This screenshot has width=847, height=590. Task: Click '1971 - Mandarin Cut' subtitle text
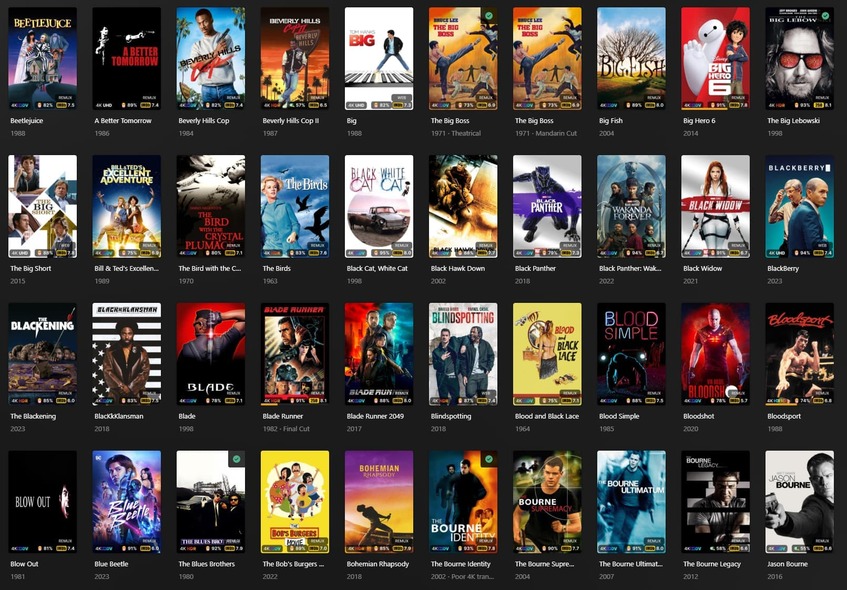click(x=546, y=133)
